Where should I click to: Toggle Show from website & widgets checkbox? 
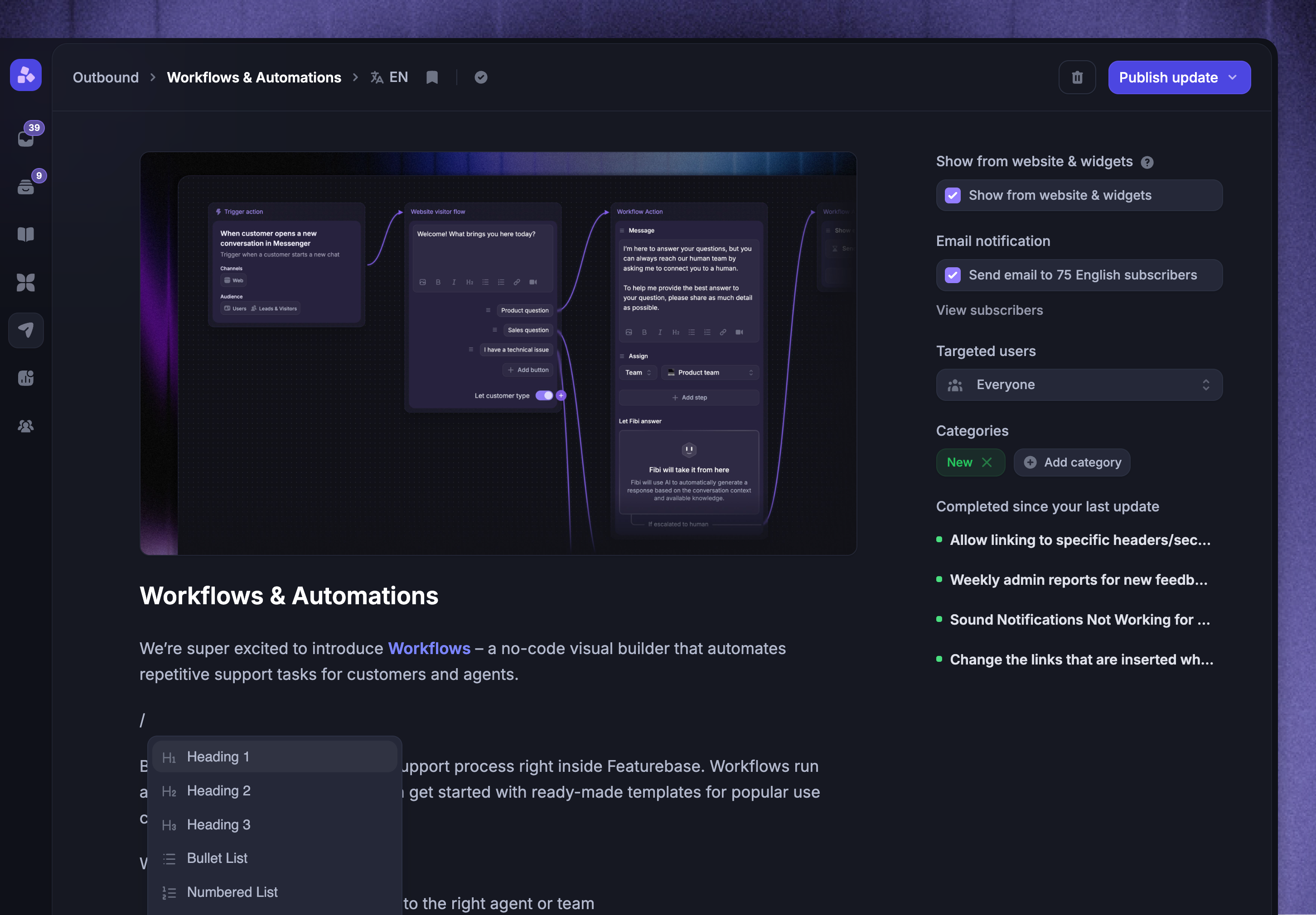click(x=953, y=195)
